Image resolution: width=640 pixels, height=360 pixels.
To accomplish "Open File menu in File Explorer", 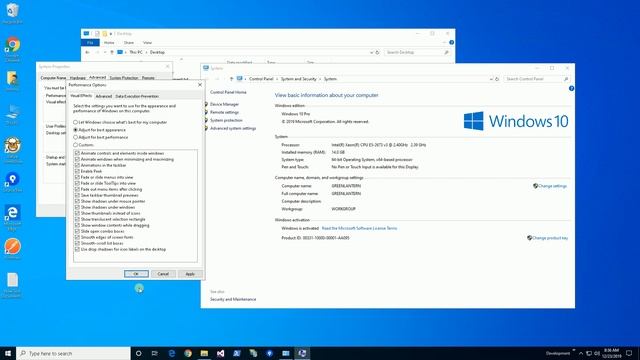I will (x=90, y=42).
